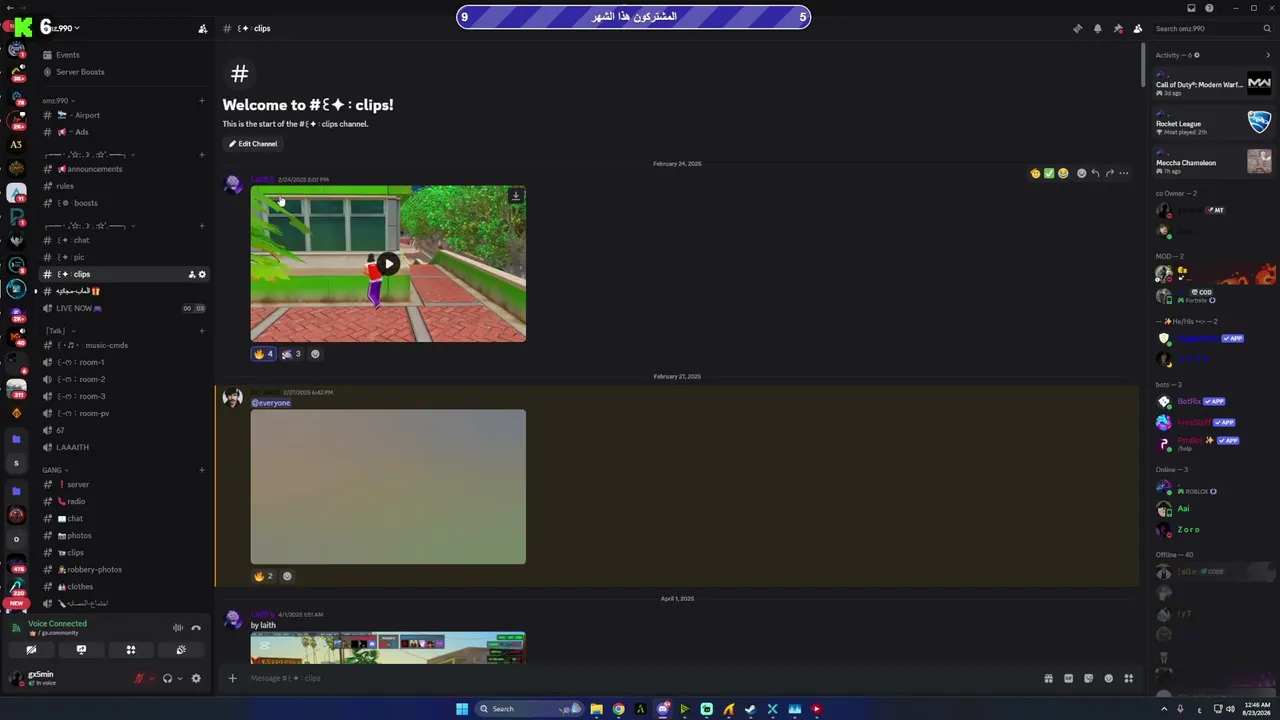Add a reaction to the February 24 message

(315, 354)
